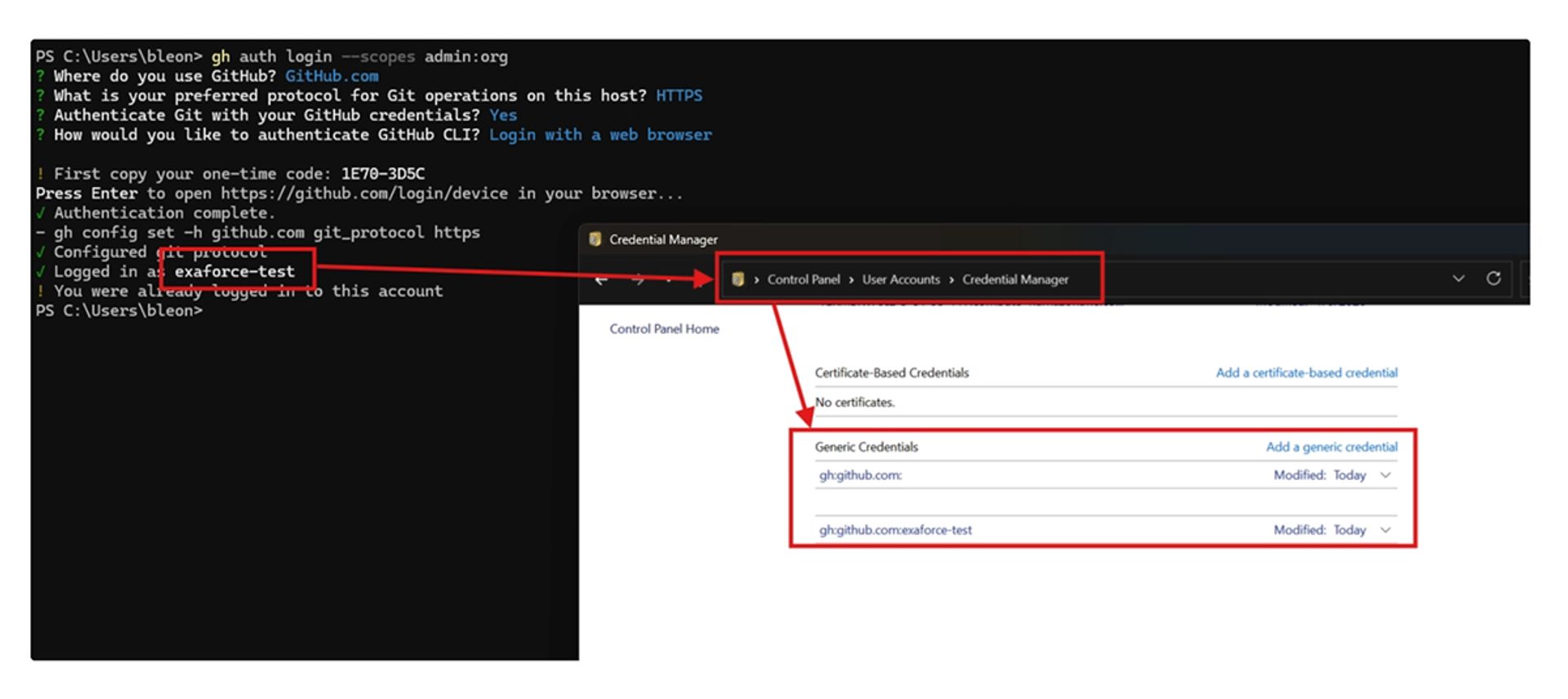Screen dimensions: 1568x699
Task: Select the Credential Manager breadcrumb segment
Action: pyautogui.click(x=1015, y=279)
